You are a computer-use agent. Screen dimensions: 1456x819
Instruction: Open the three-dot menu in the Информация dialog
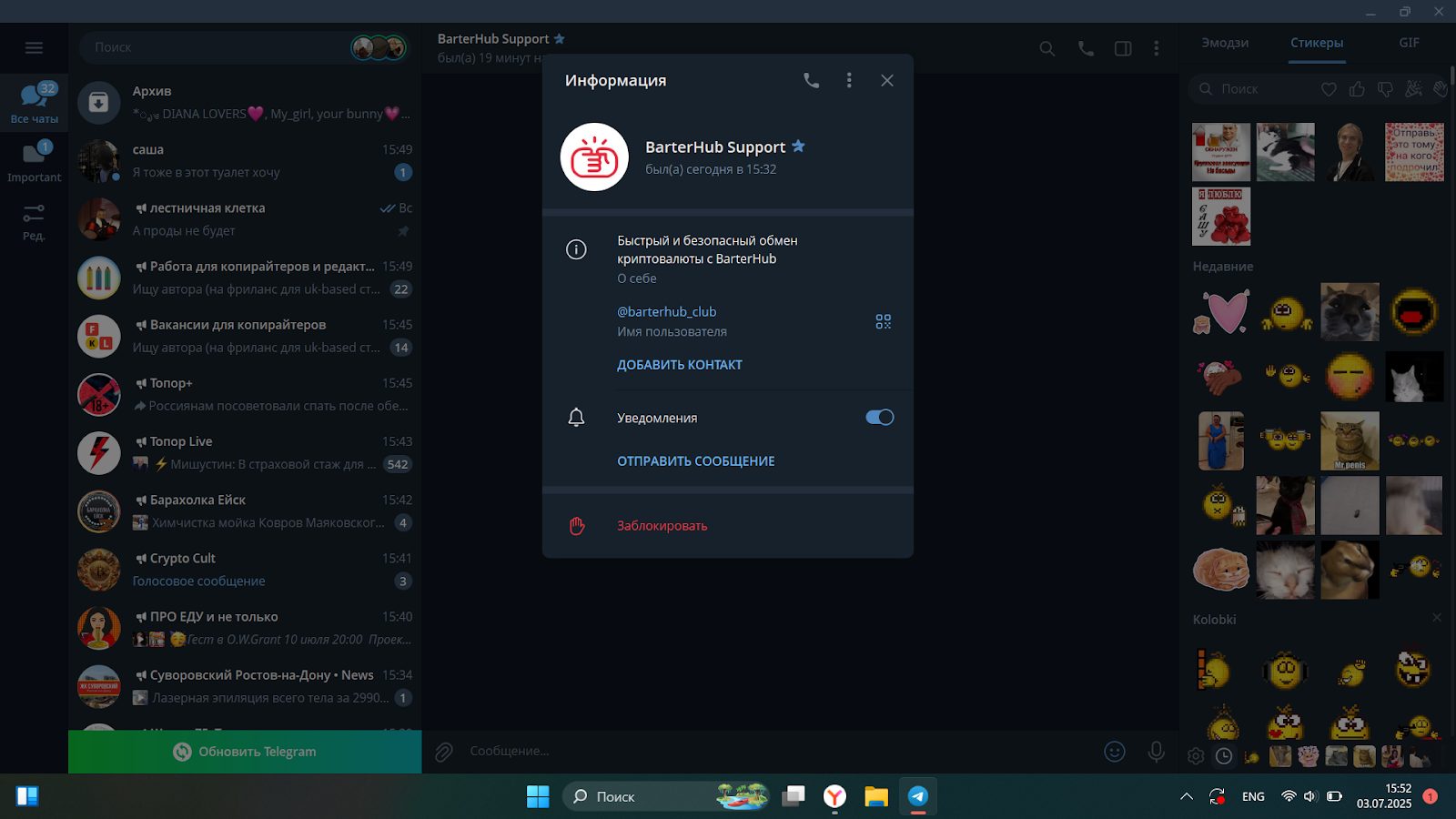[849, 80]
